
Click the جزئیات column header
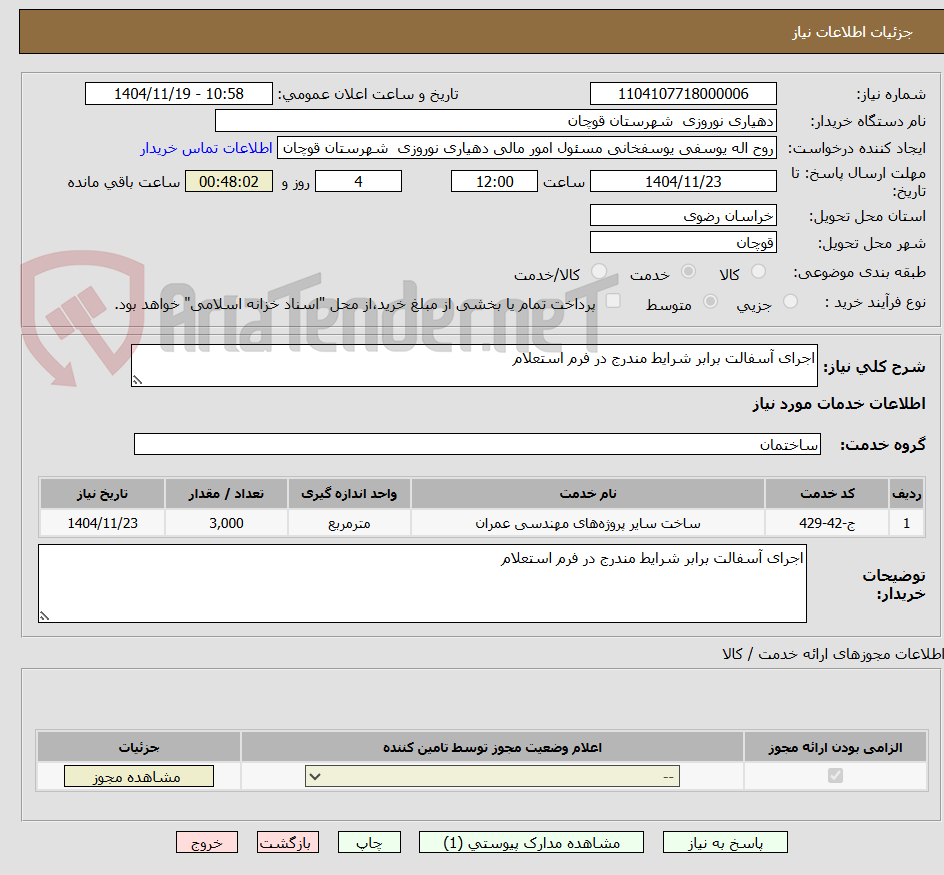pos(138,747)
